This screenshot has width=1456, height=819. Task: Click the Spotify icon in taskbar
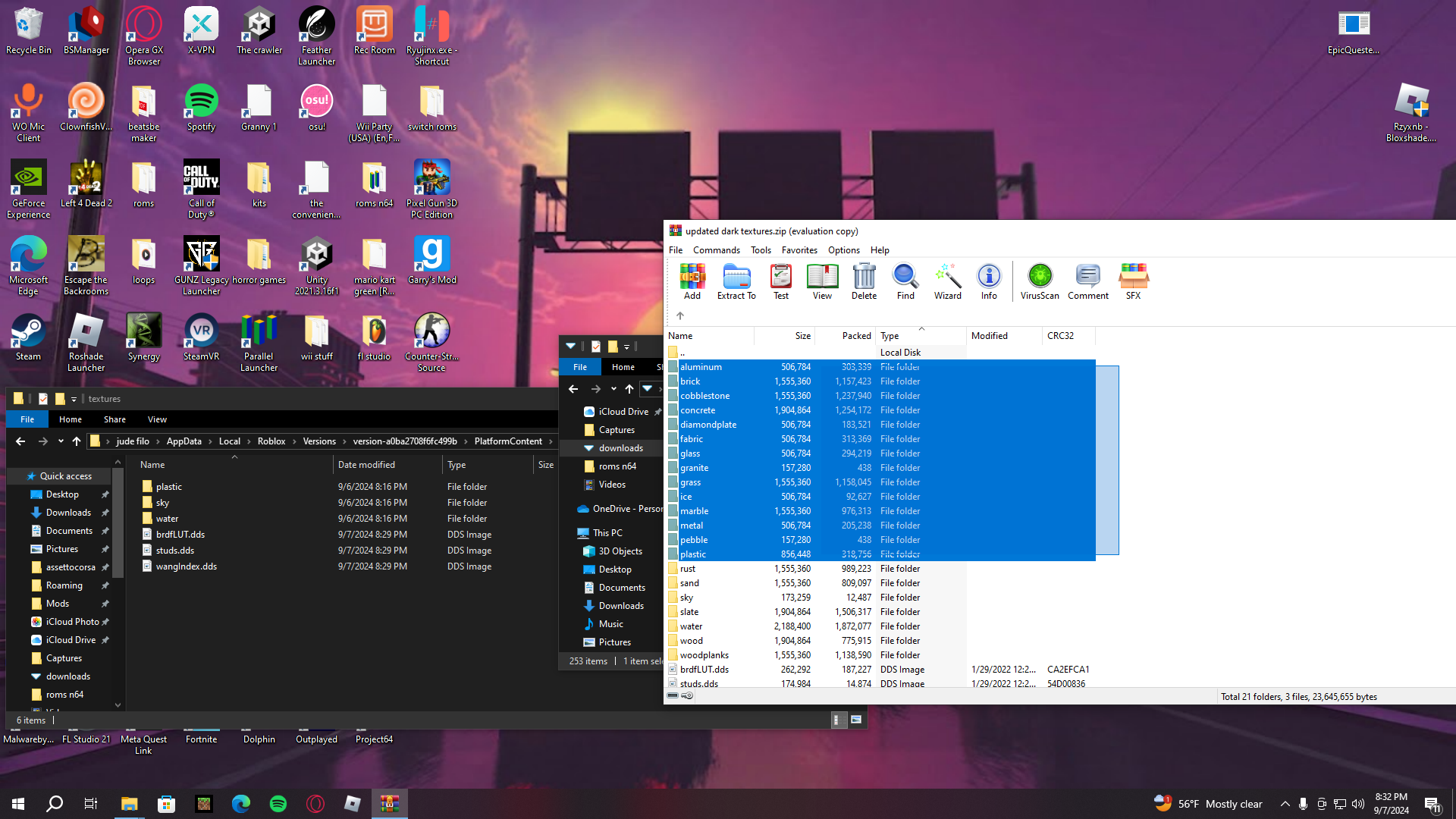coord(278,804)
